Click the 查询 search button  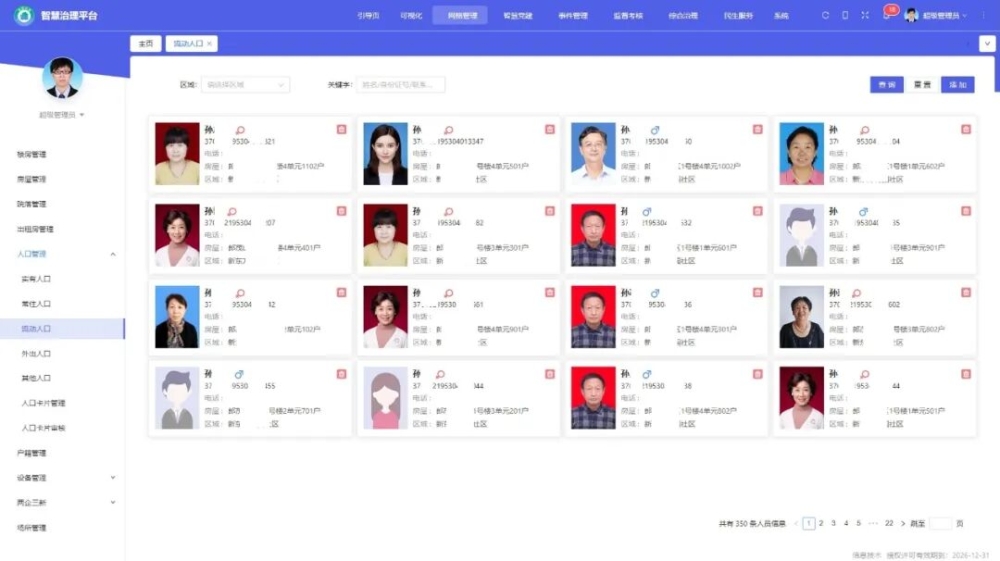(886, 85)
